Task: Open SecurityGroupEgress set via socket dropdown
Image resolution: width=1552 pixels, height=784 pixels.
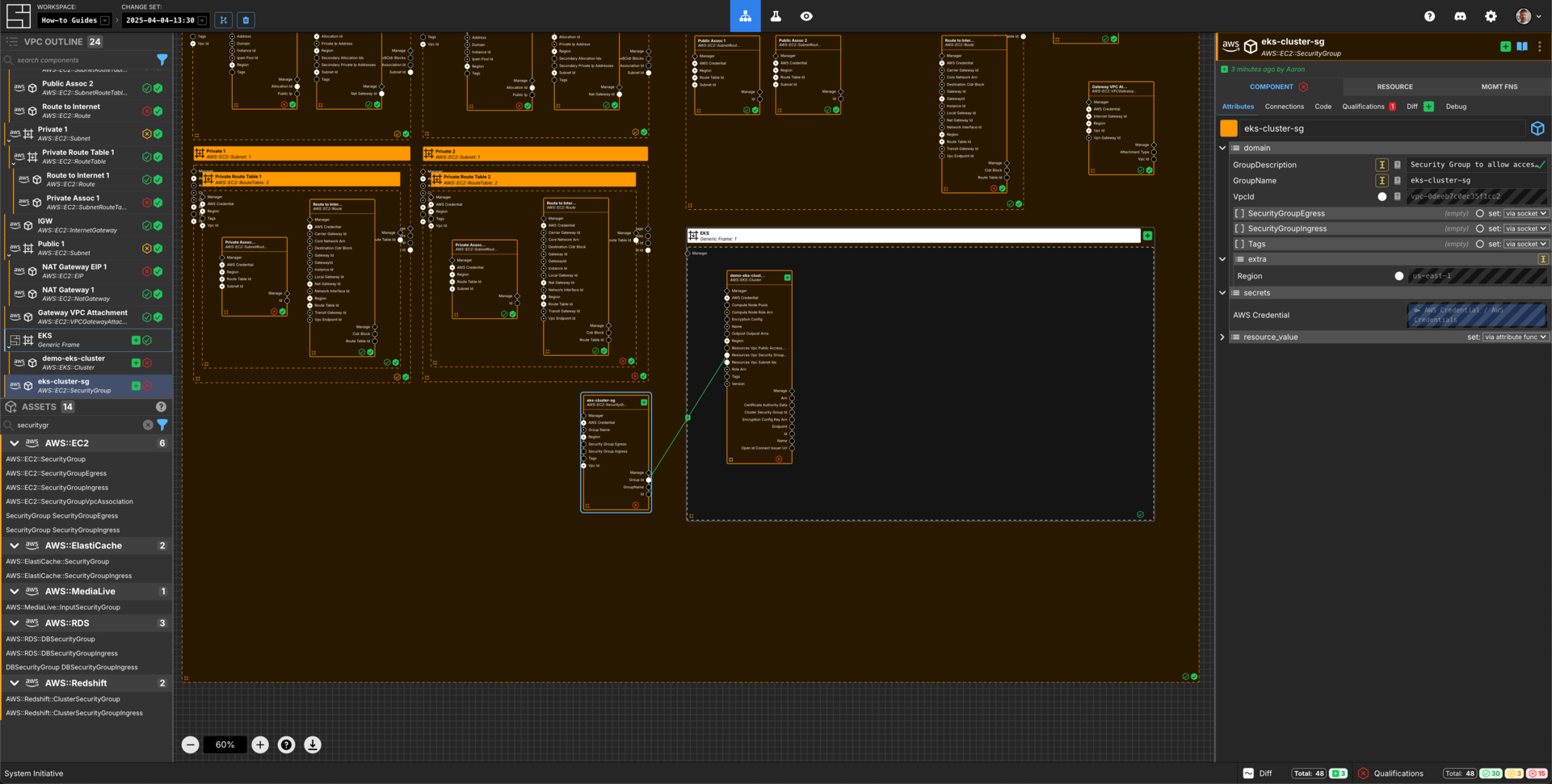Action: point(1525,213)
